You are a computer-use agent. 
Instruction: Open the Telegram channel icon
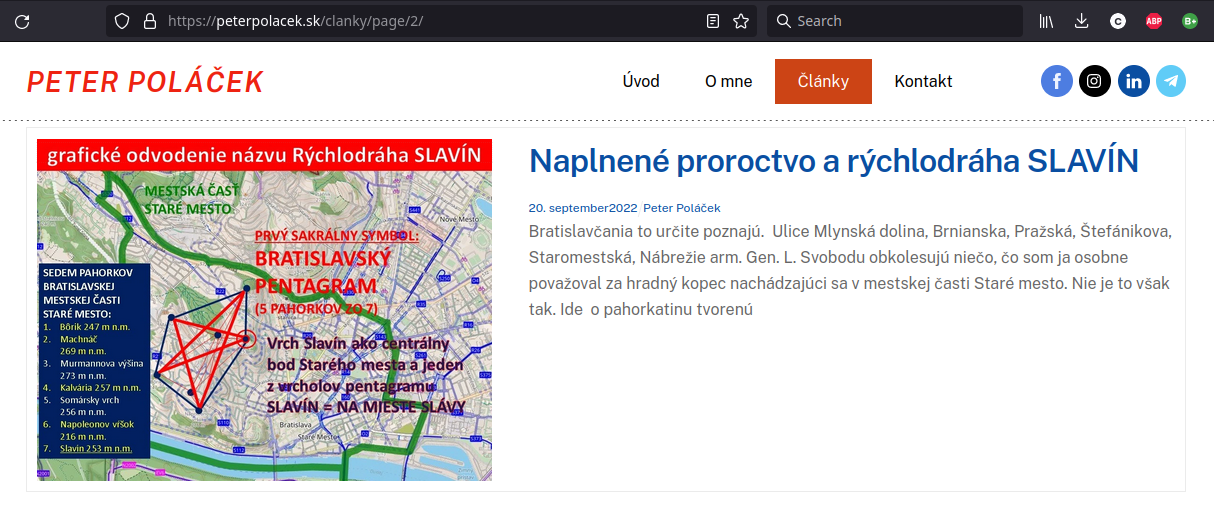[1171, 81]
